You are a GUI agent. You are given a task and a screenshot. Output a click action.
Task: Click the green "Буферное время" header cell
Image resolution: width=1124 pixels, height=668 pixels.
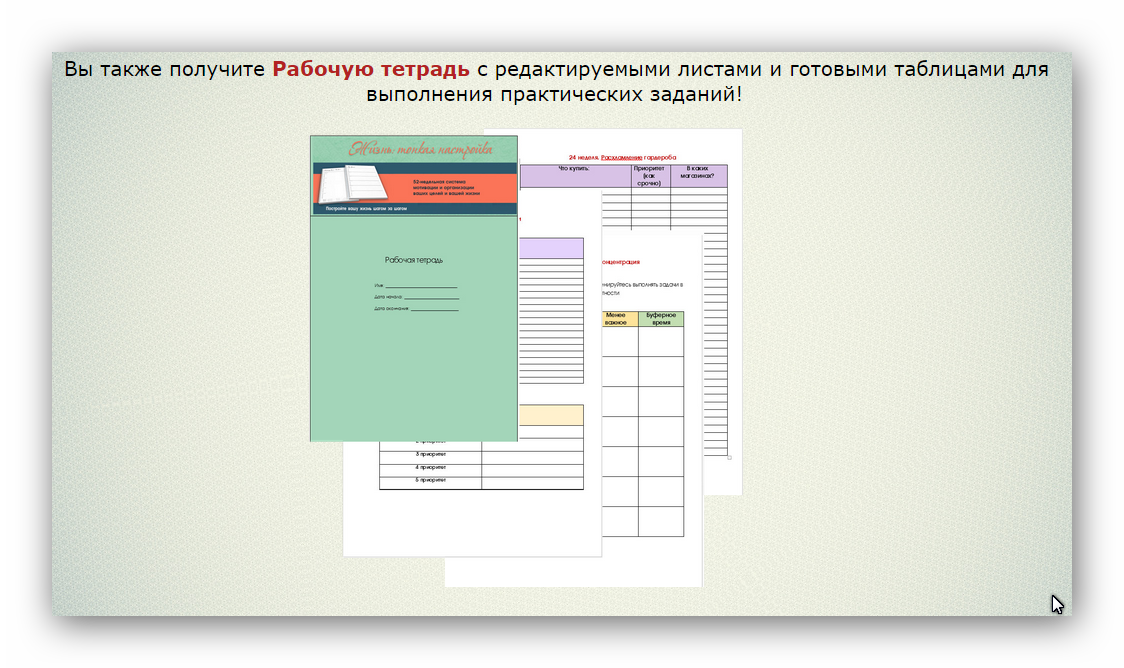point(661,319)
